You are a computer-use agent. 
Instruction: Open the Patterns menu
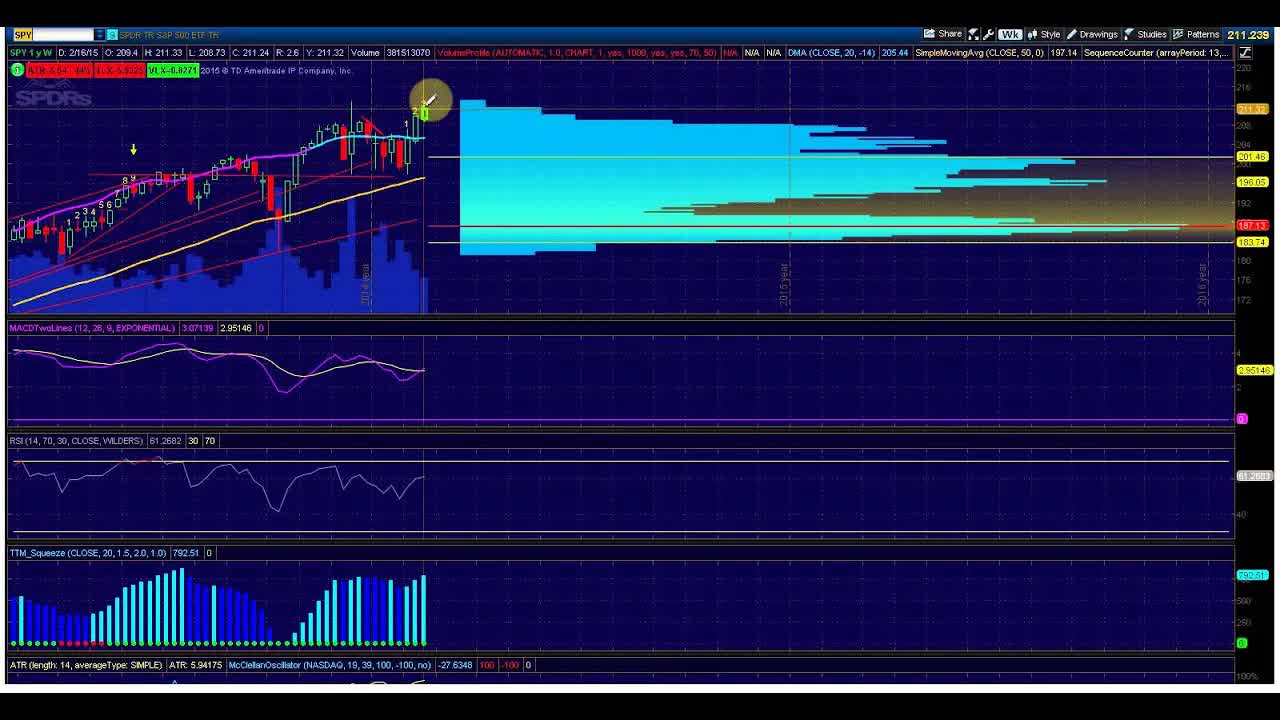click(1196, 35)
